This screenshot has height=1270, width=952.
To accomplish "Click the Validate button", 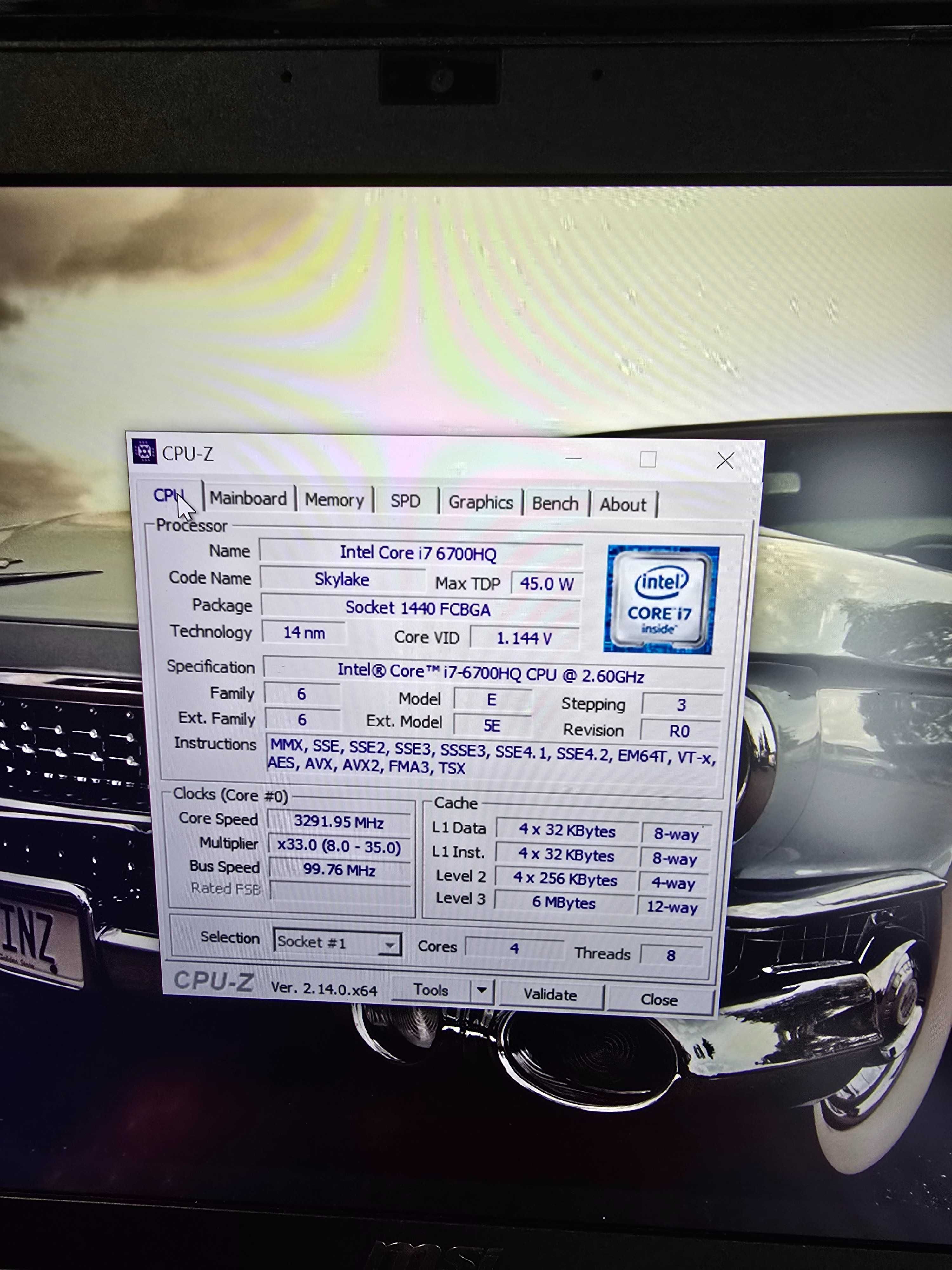I will 550,994.
